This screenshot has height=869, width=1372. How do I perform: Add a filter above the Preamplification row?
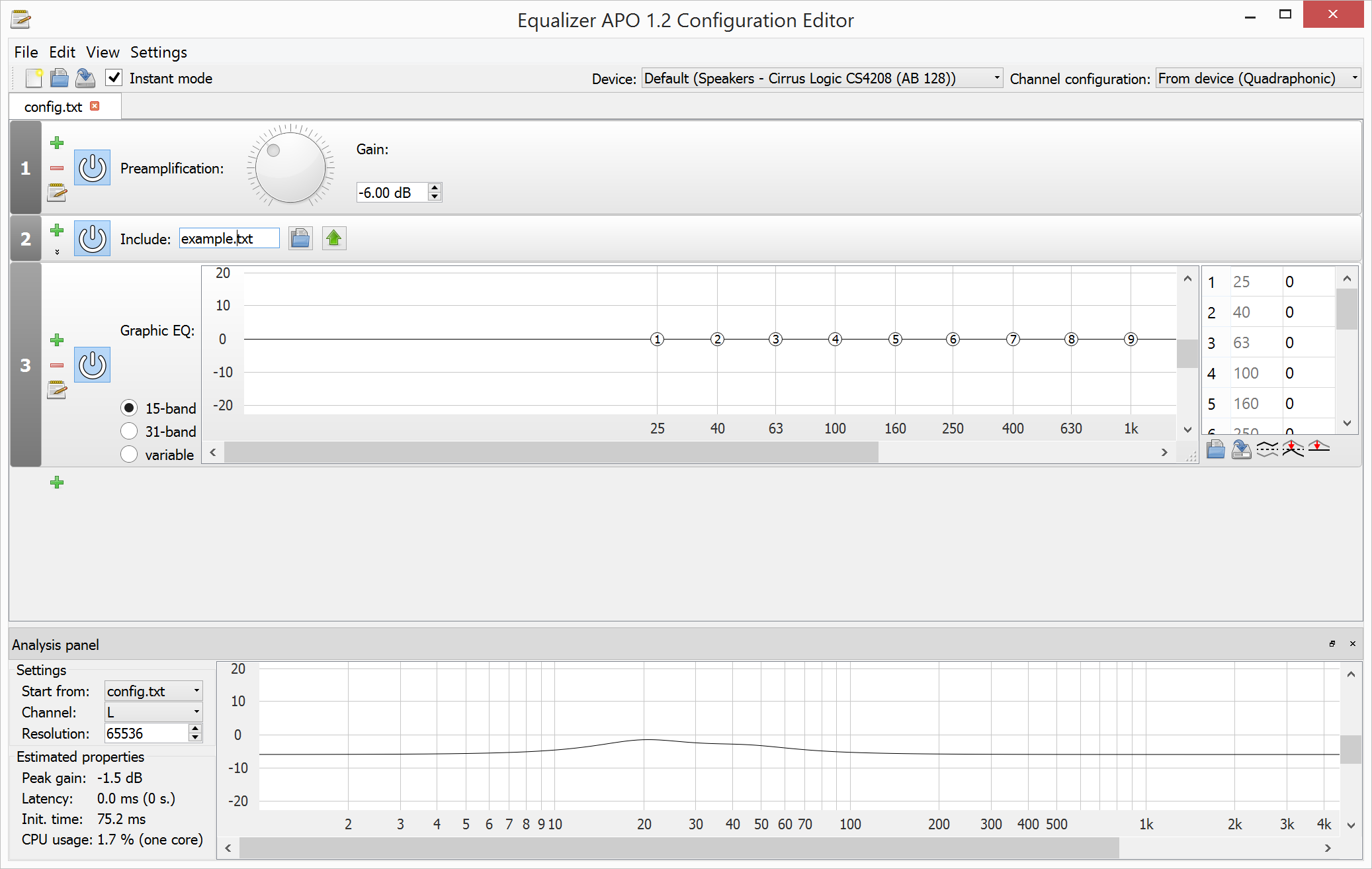pyautogui.click(x=57, y=142)
